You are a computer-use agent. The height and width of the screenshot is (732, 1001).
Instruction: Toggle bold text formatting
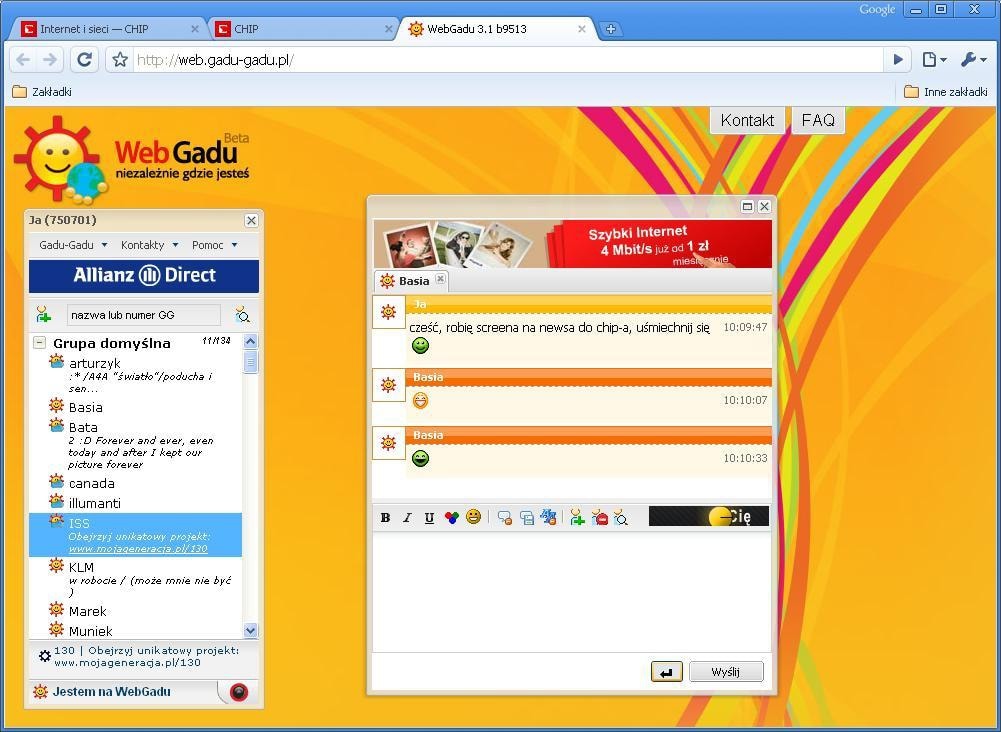385,517
